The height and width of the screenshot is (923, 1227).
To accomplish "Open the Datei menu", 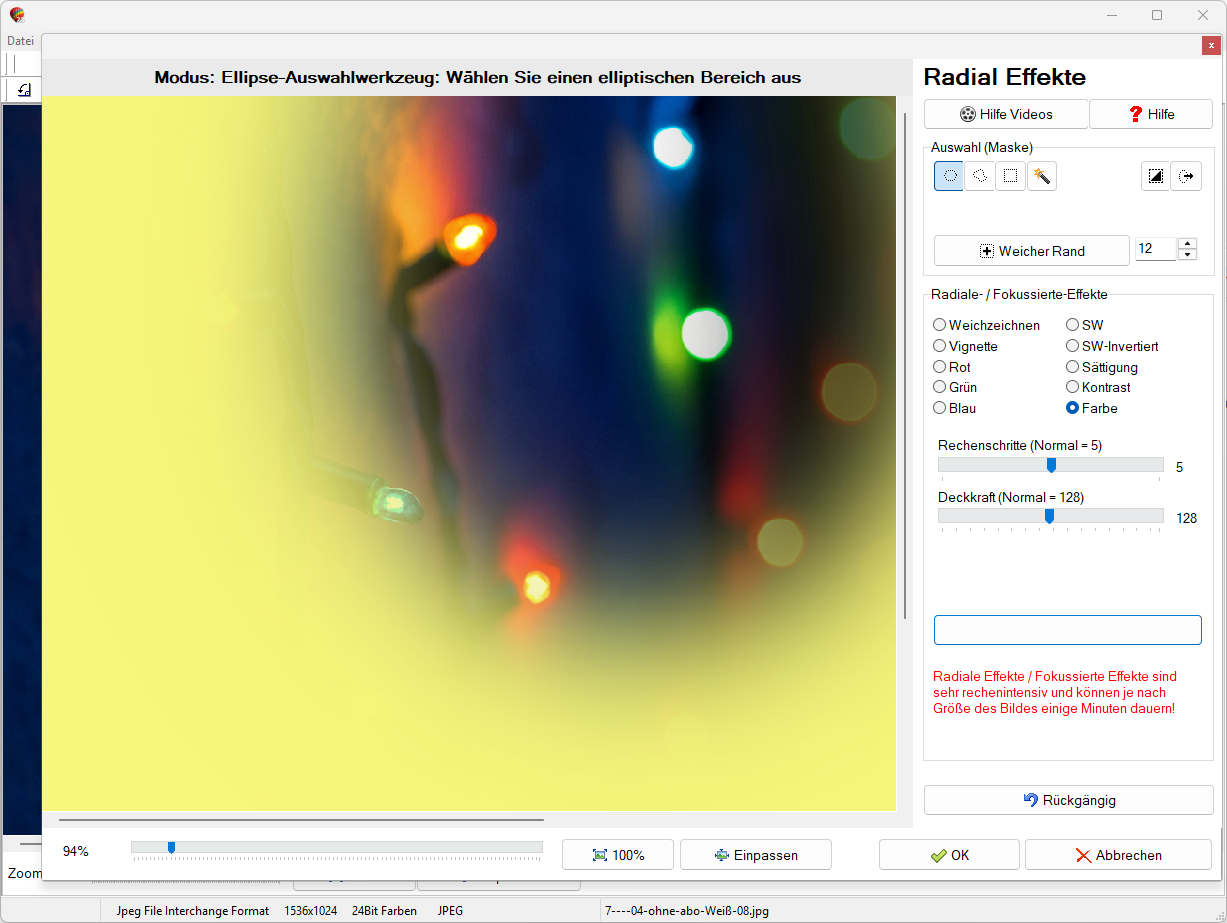I will pos(20,41).
